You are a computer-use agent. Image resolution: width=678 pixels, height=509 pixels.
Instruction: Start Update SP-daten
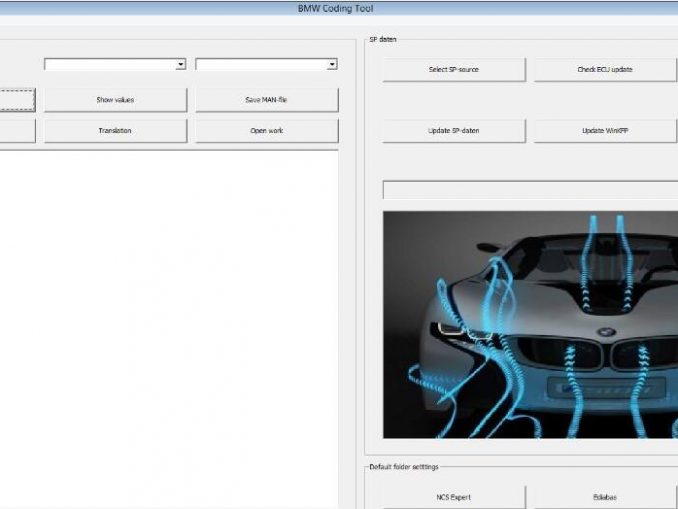(x=454, y=131)
